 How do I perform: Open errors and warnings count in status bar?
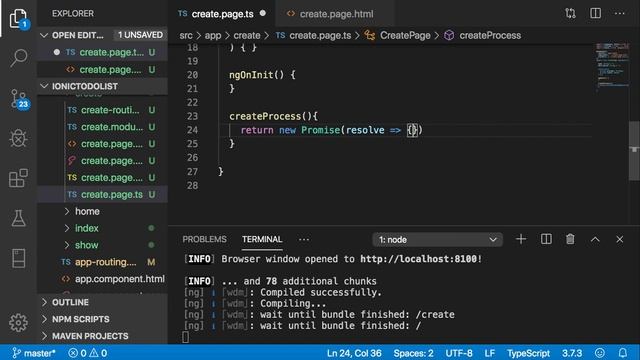[x=87, y=353]
